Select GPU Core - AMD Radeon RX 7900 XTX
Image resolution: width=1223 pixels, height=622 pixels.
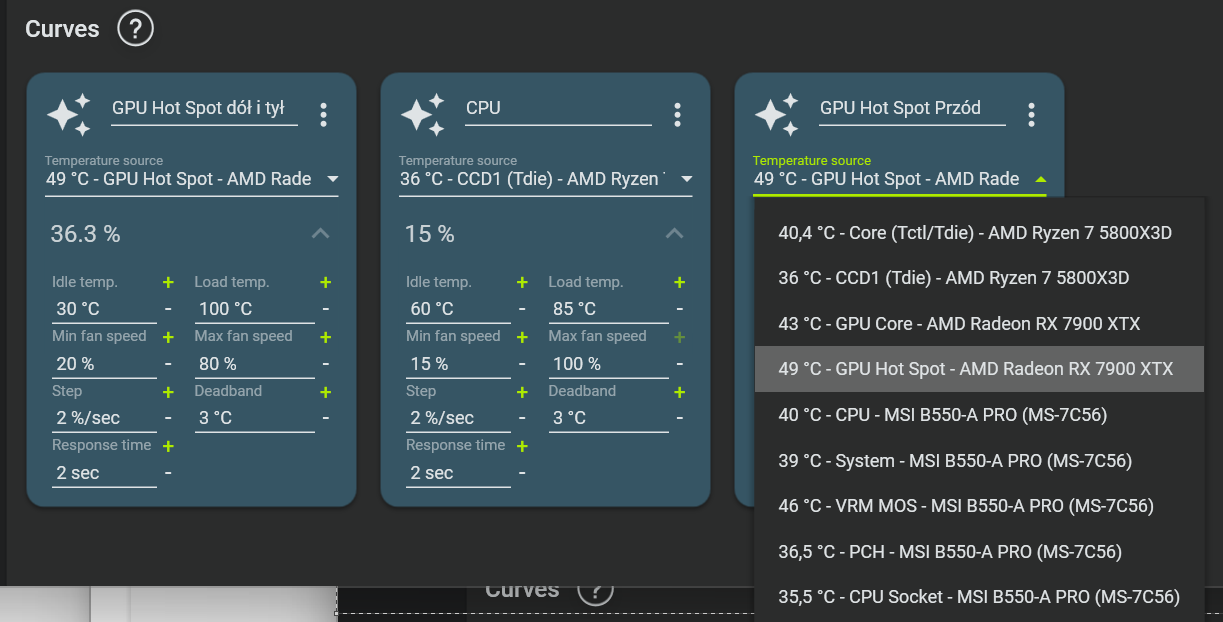click(x=959, y=324)
